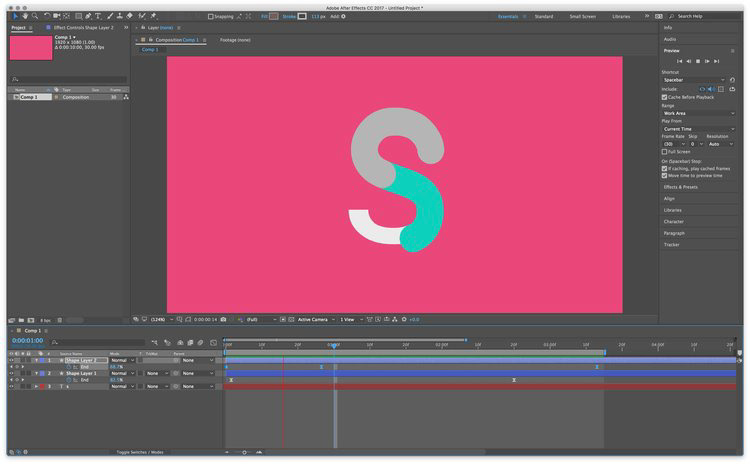This screenshot has height=464, width=750.
Task: Delete selected item with Project trash icon
Action: click(x=60, y=320)
